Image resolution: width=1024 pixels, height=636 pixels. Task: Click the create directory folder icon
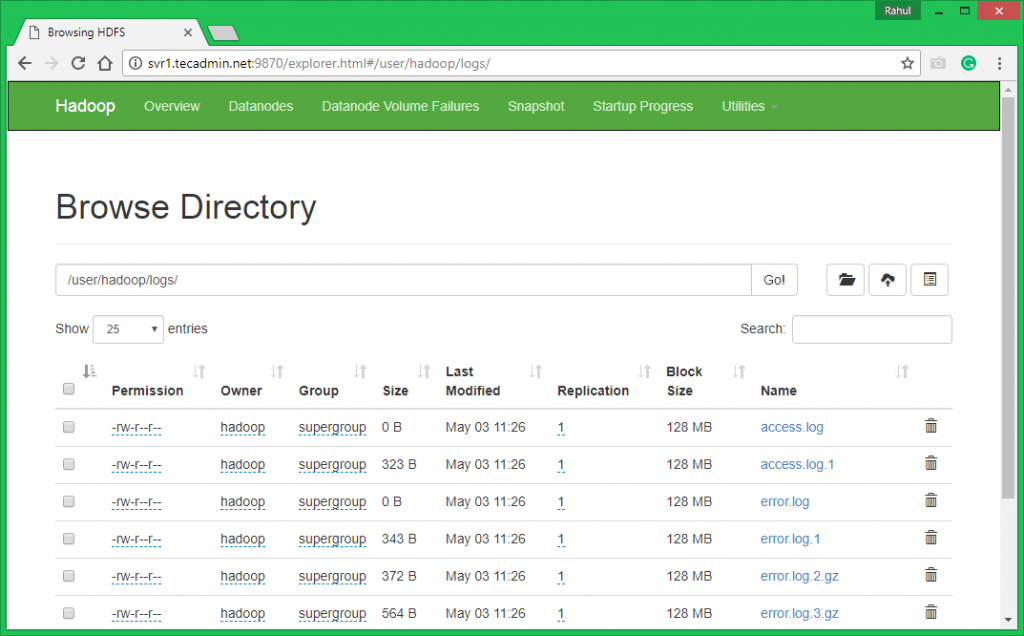846,280
